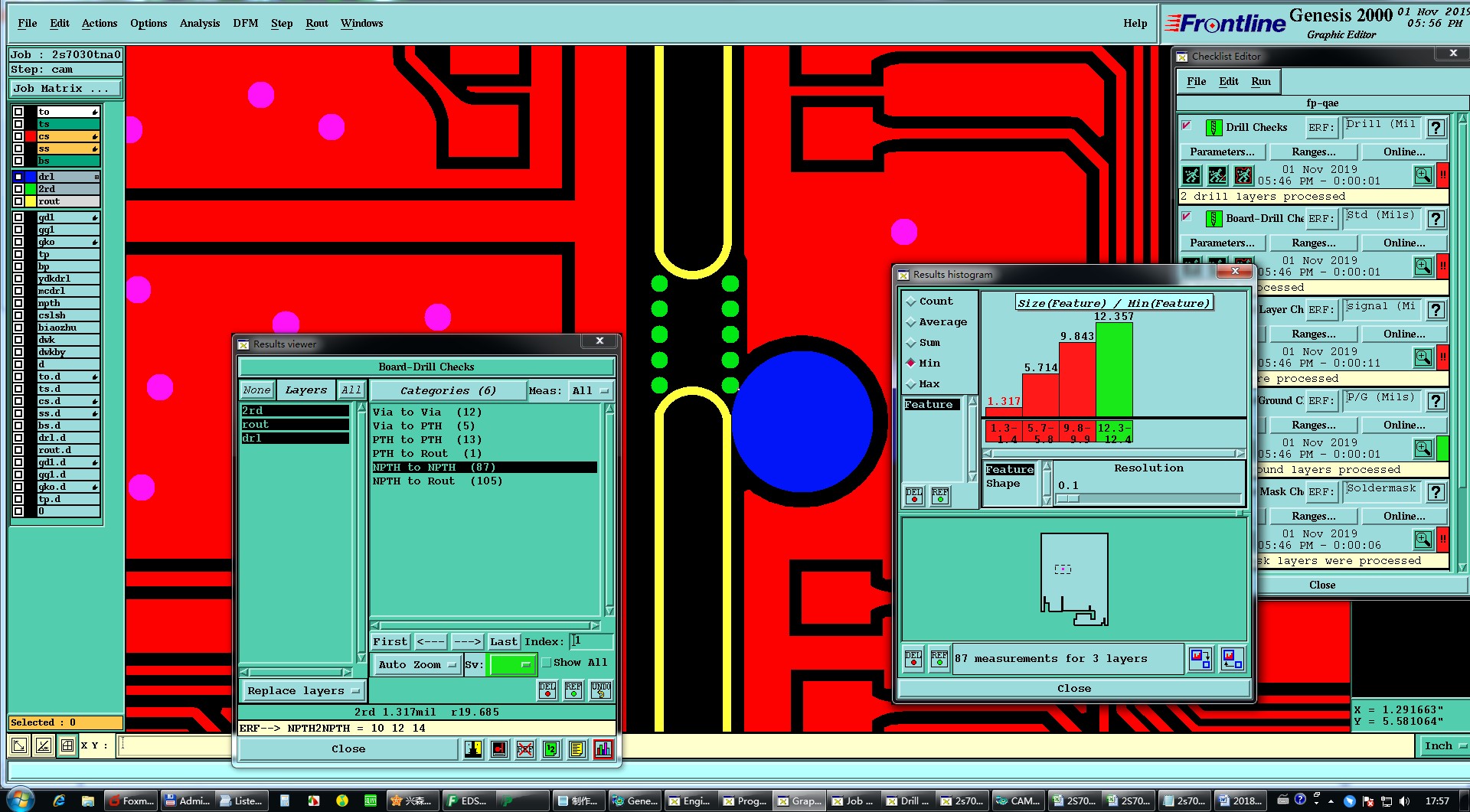Click Parameters... under Drill Checks
The image size is (1470, 812).
[x=1222, y=152]
